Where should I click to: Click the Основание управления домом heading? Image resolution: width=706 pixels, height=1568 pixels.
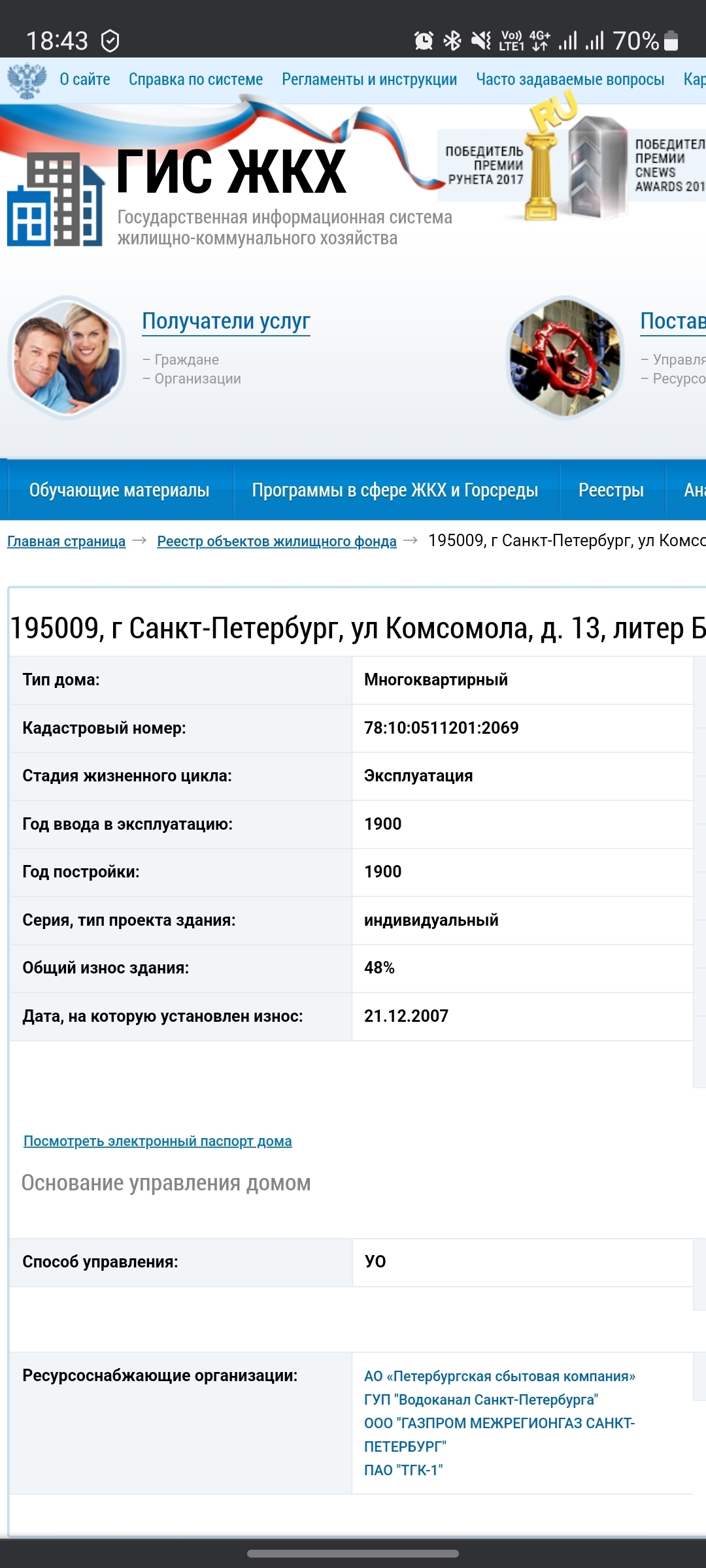click(x=166, y=1183)
